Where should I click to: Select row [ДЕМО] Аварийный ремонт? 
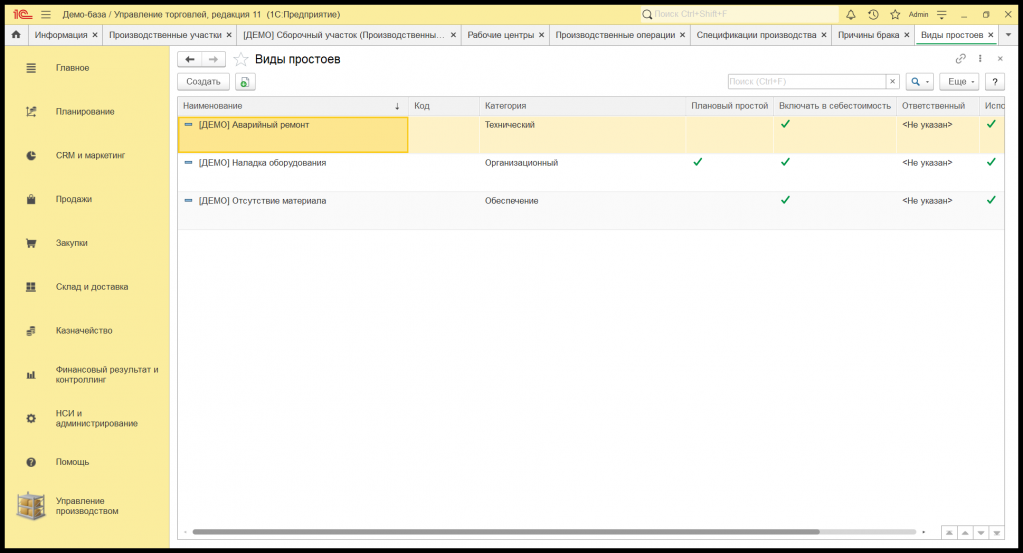pos(590,134)
